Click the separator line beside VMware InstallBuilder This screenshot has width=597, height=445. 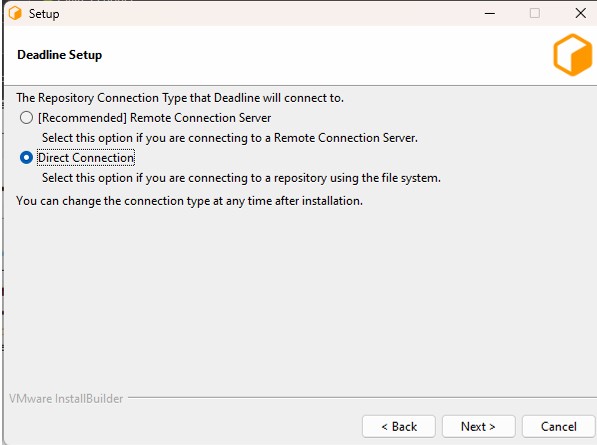click(x=362, y=398)
